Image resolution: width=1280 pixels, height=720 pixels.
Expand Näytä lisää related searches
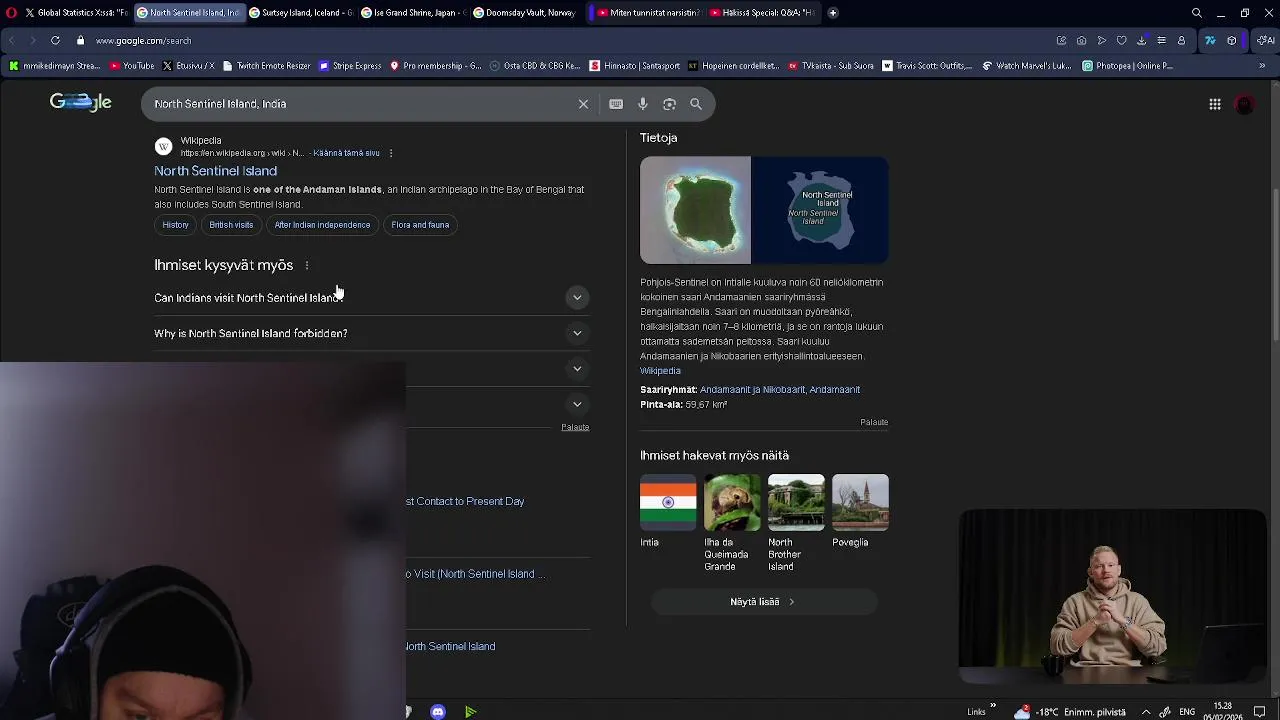[x=764, y=602]
